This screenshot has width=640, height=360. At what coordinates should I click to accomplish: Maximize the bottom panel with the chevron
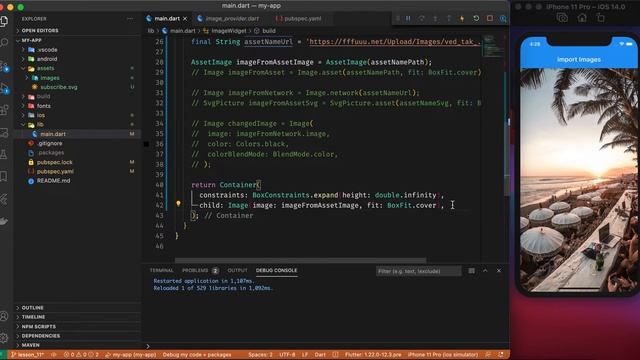tap(485, 271)
